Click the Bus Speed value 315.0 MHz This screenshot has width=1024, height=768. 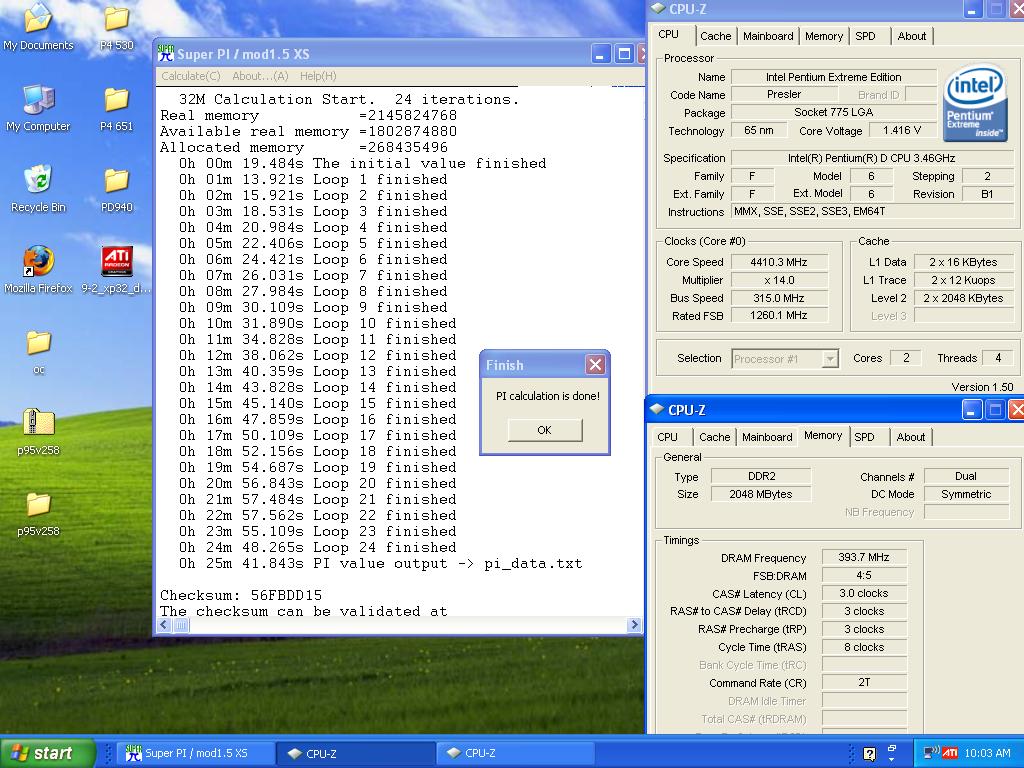pyautogui.click(x=779, y=298)
